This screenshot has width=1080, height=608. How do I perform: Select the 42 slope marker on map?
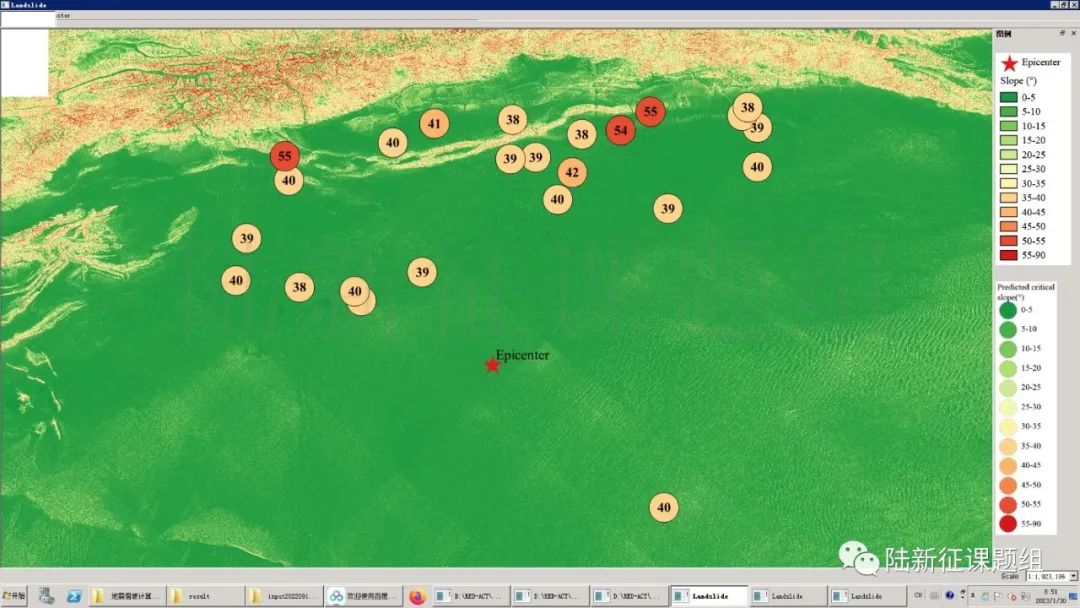coord(572,173)
